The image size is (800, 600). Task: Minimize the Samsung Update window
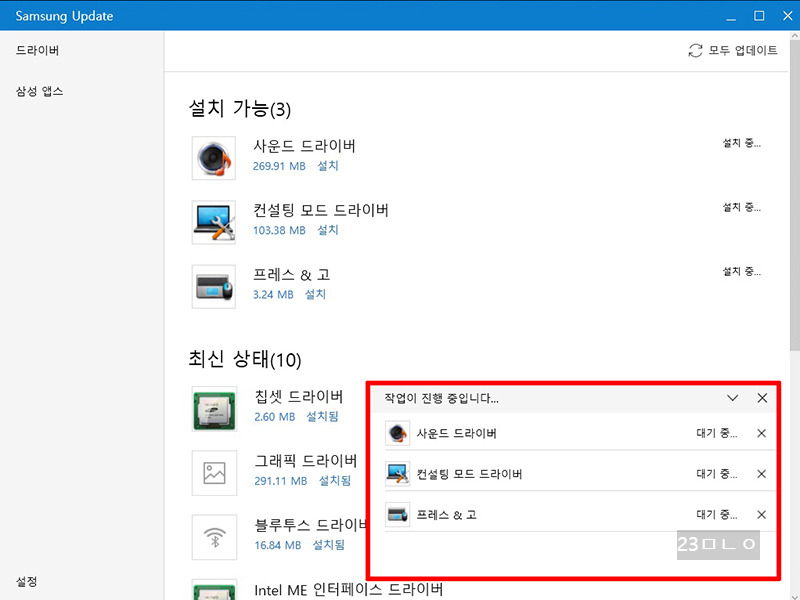point(731,17)
